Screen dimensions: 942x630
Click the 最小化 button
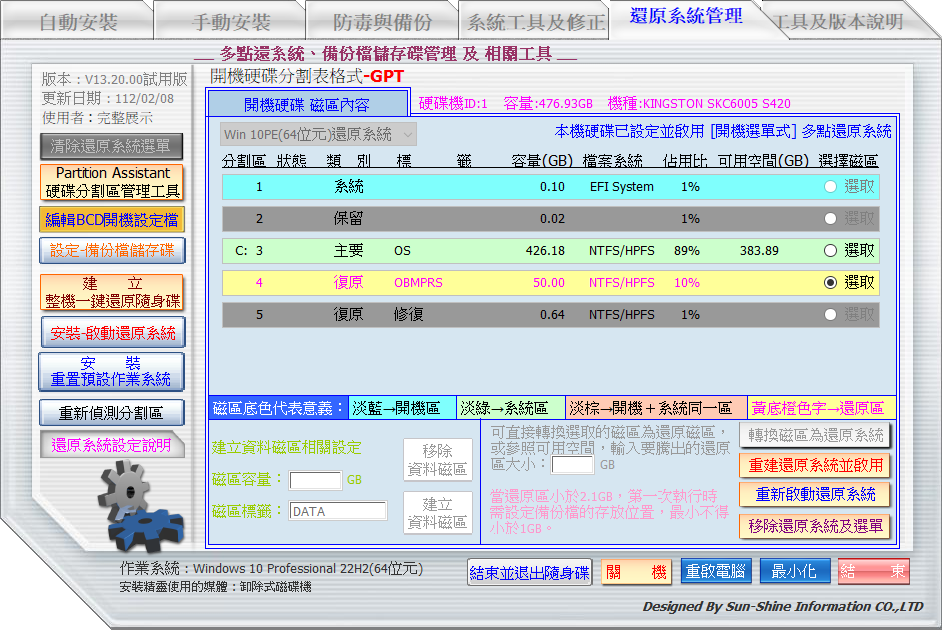point(794,571)
